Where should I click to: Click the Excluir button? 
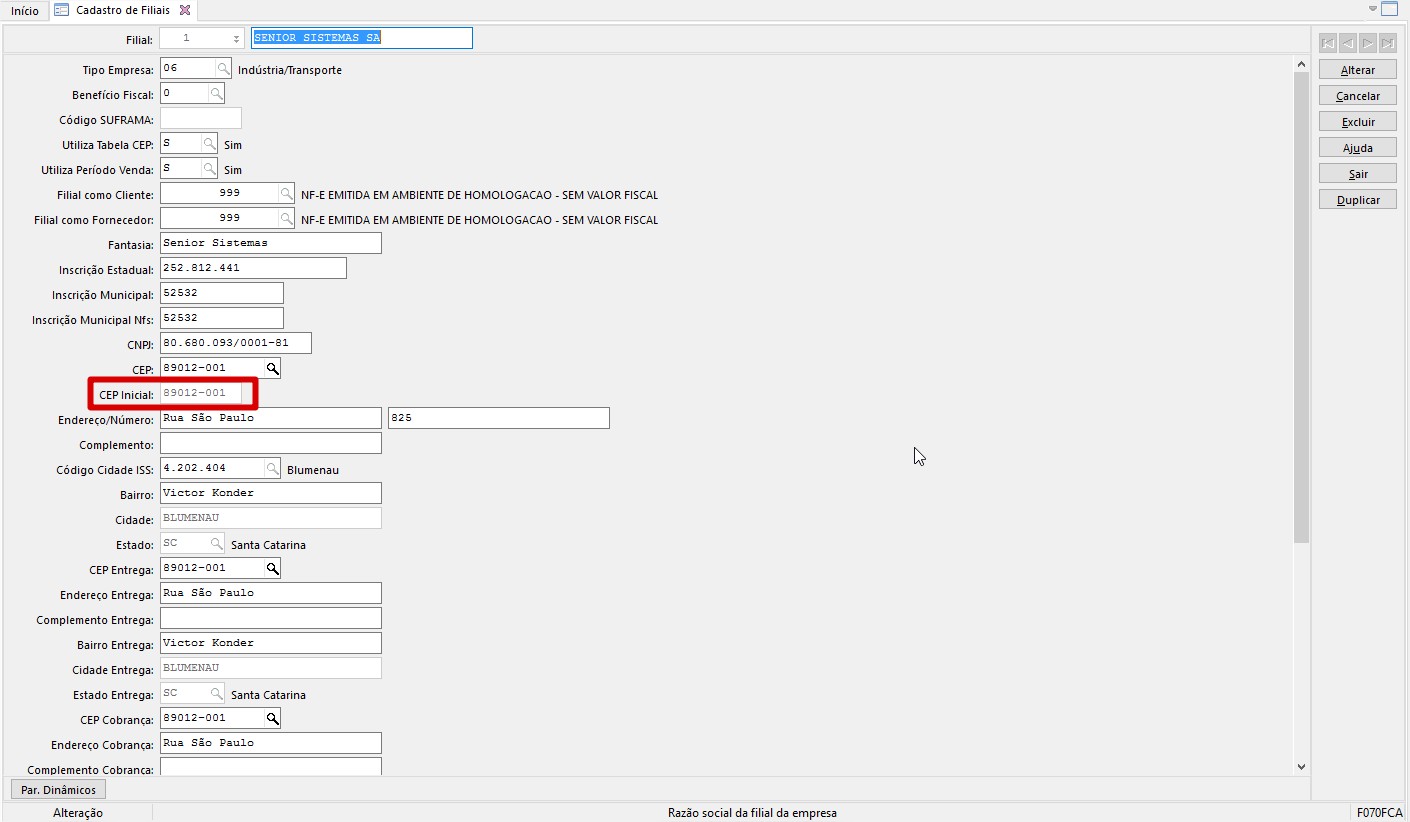pyautogui.click(x=1357, y=122)
